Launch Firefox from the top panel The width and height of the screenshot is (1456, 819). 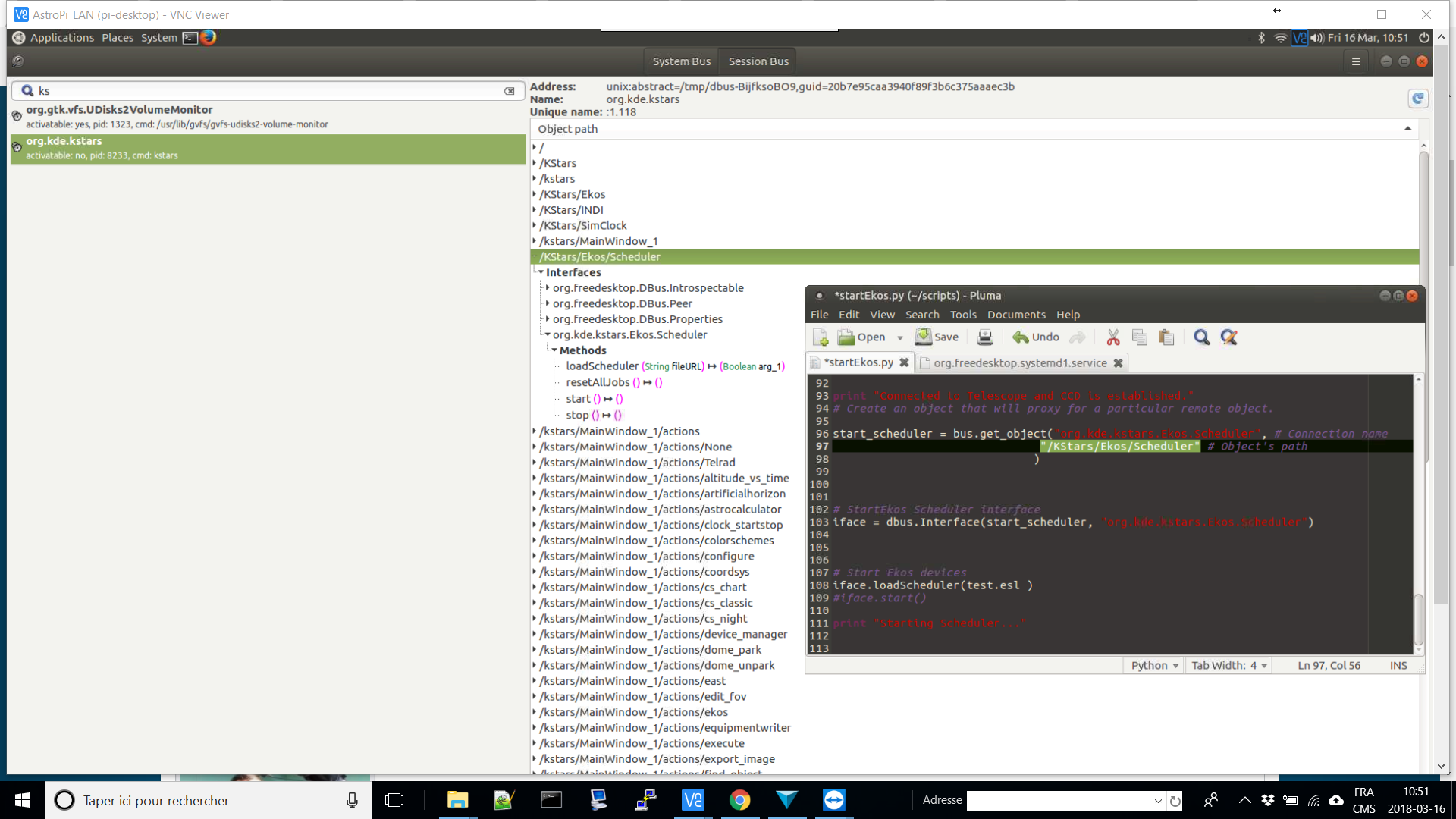click(x=208, y=37)
